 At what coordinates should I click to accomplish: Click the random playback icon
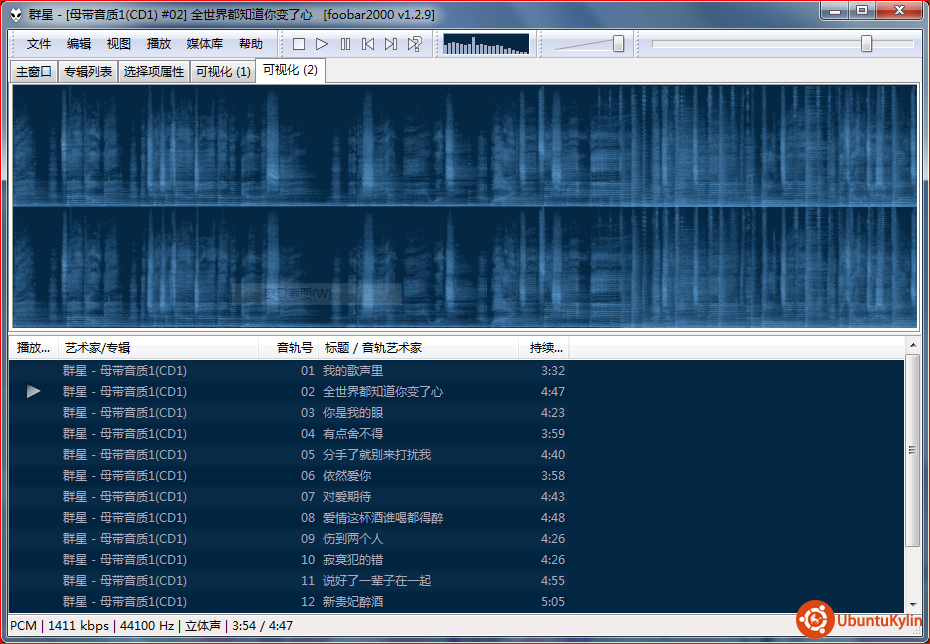point(415,44)
